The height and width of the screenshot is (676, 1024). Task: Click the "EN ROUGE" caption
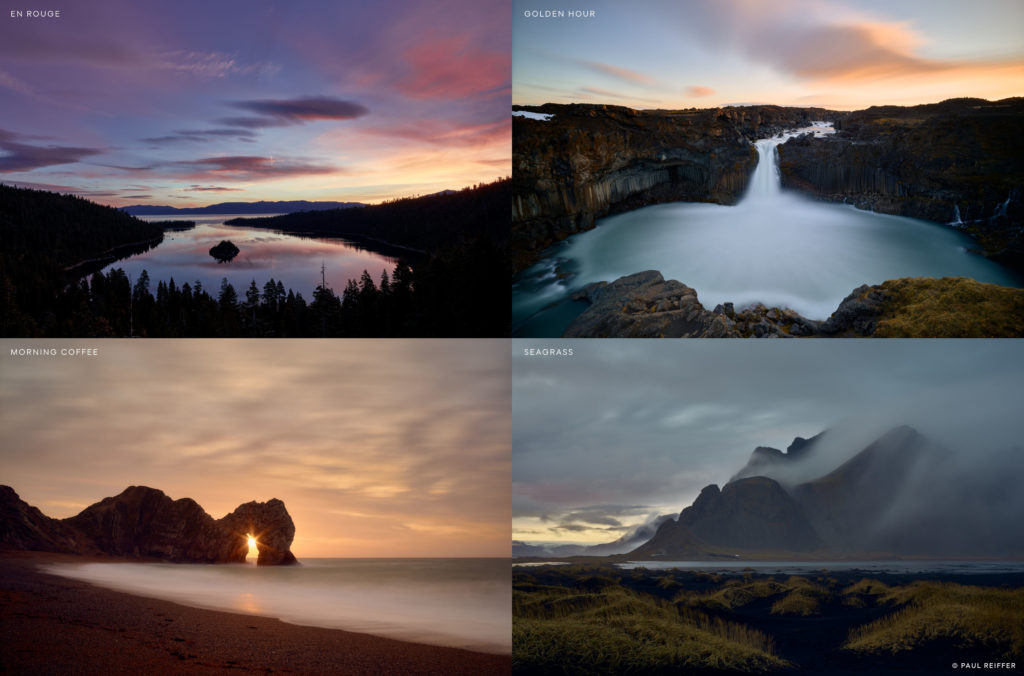coord(35,14)
